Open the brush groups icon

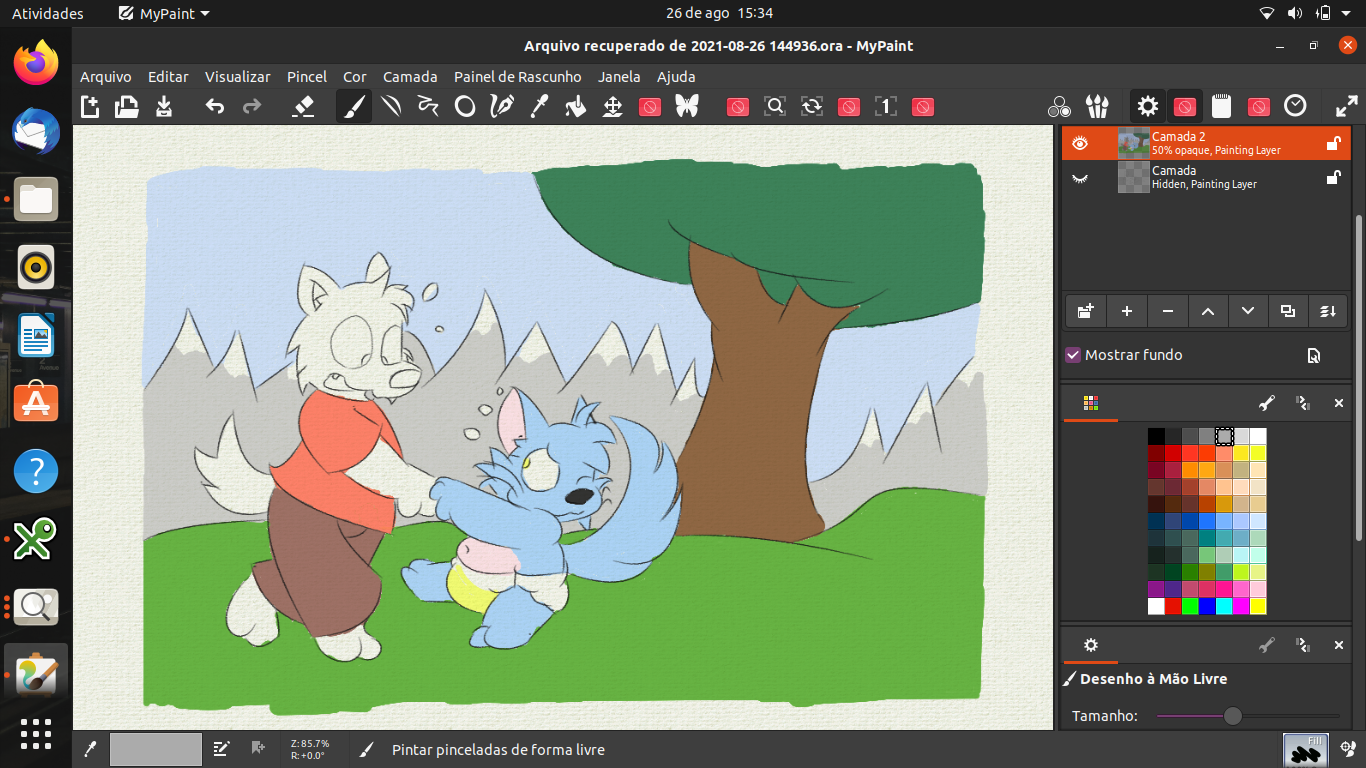pos(1097,106)
